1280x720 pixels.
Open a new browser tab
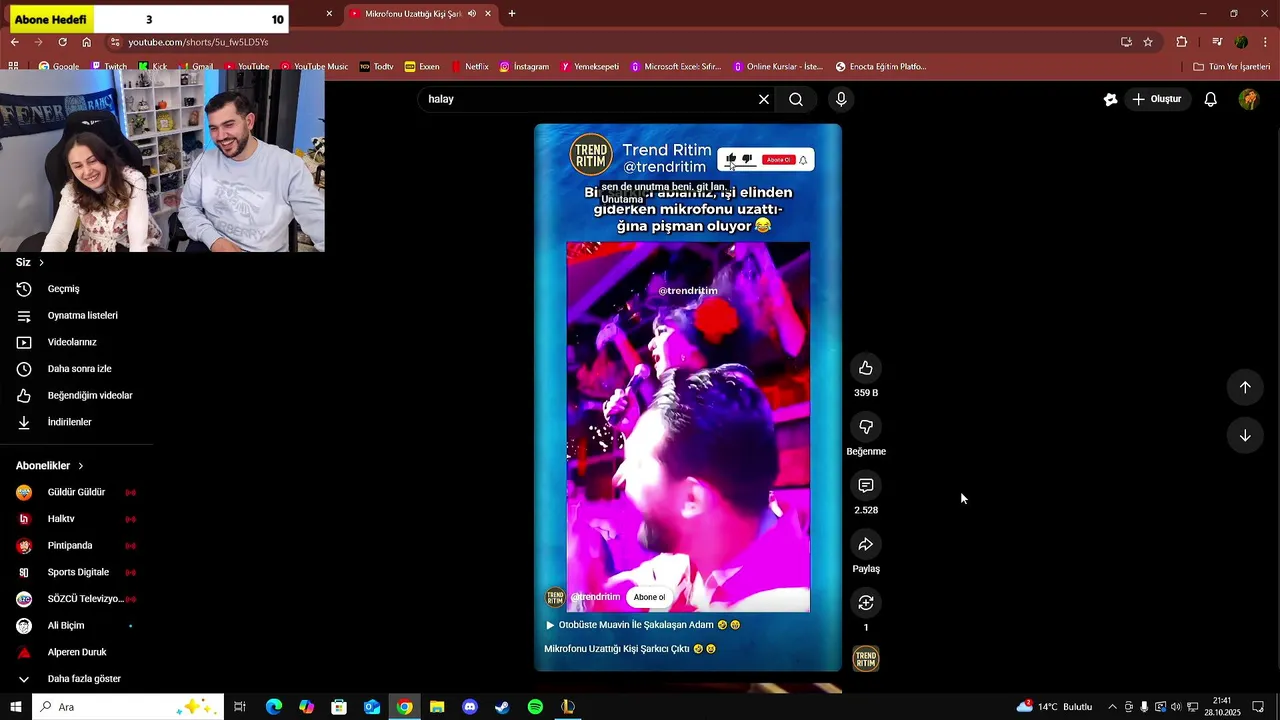click(x=512, y=14)
